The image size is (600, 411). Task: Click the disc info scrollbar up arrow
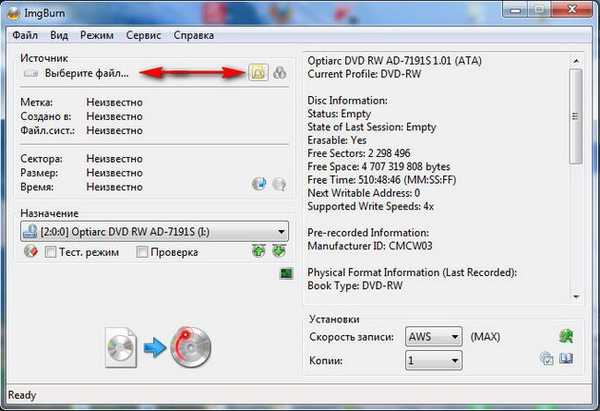tap(576, 60)
